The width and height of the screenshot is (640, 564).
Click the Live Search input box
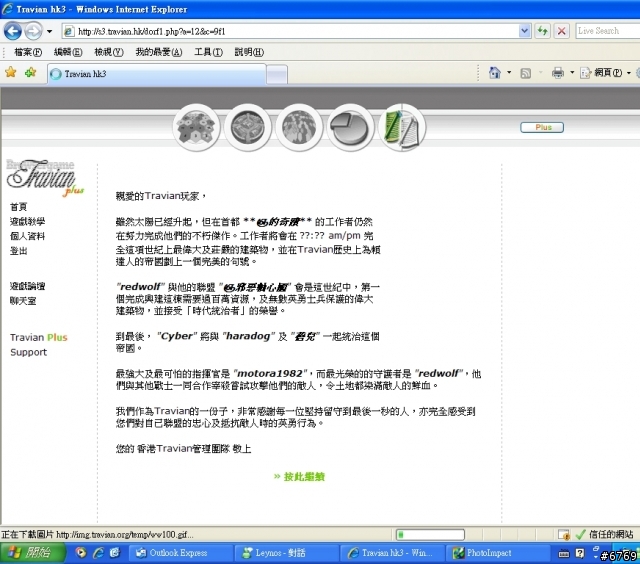point(607,31)
